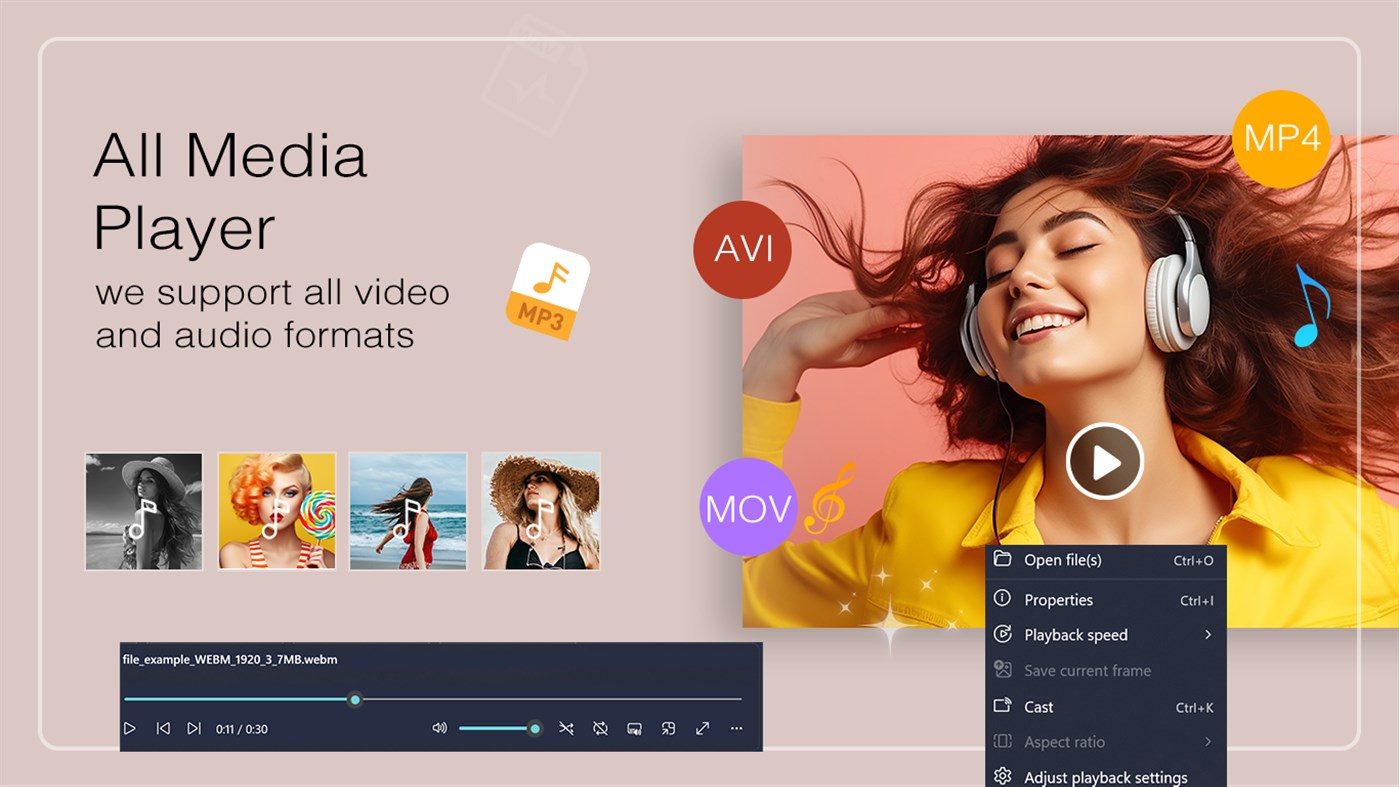Click the Properties info icon
The image size is (1399, 787).
tap(1001, 599)
